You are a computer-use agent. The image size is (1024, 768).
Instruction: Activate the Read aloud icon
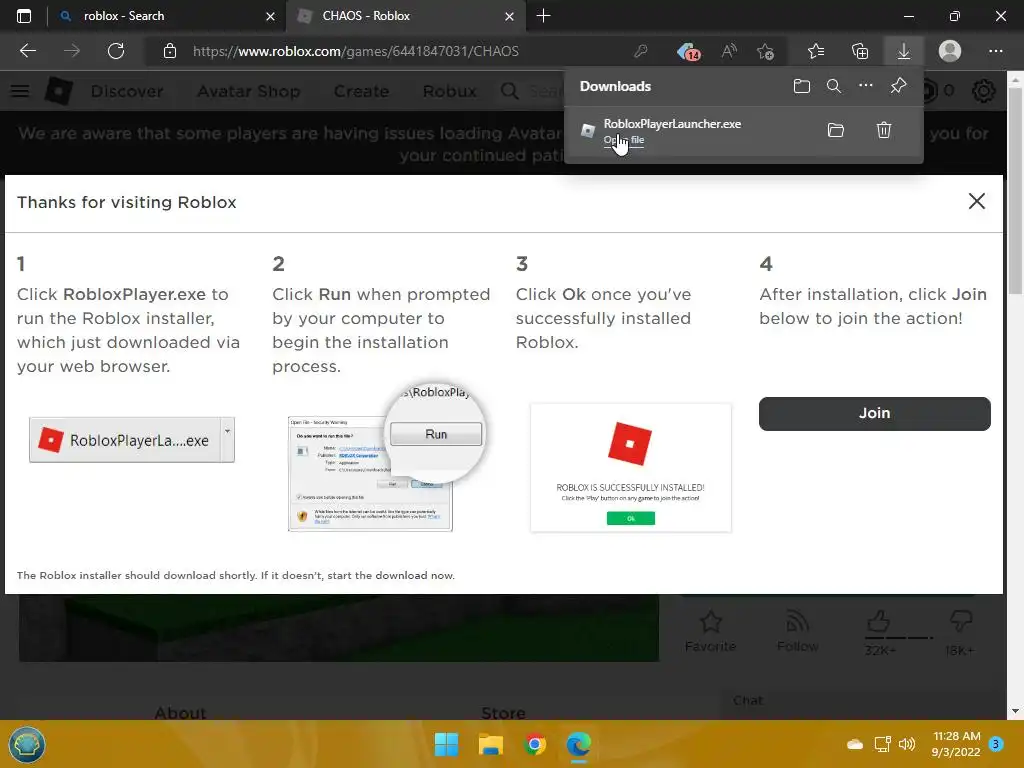pos(729,51)
